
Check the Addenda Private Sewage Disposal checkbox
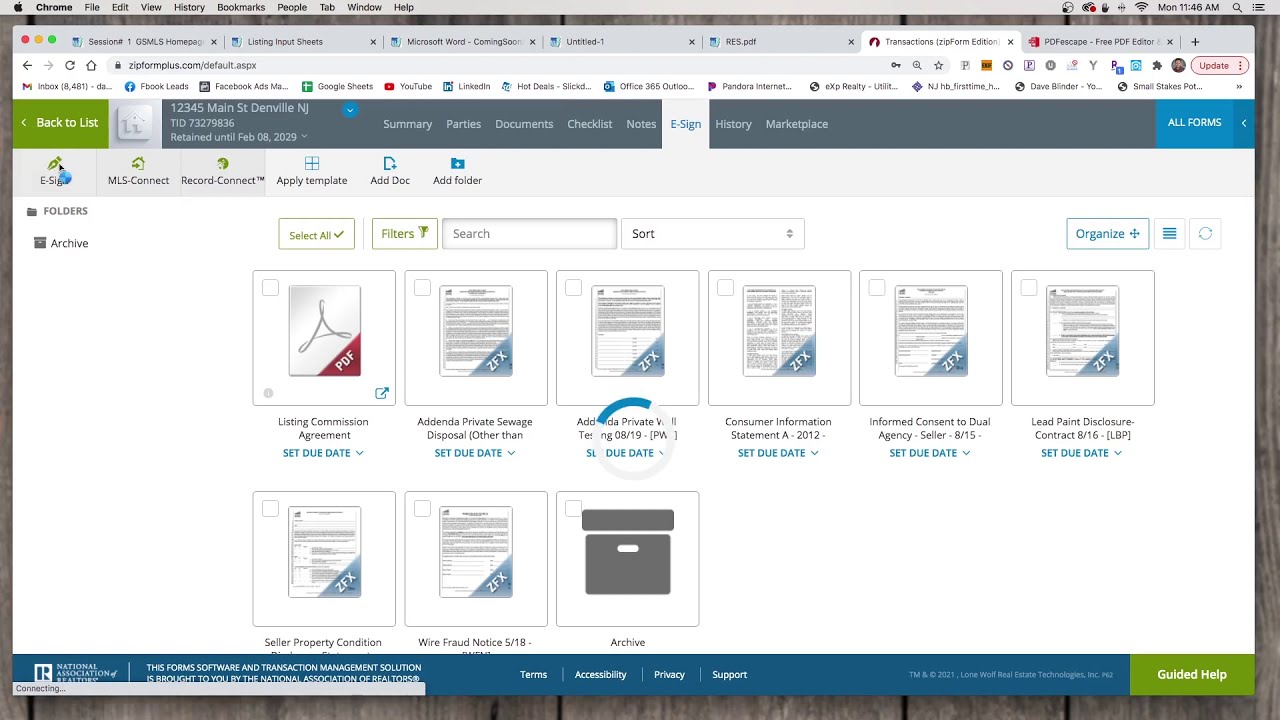[x=422, y=288]
